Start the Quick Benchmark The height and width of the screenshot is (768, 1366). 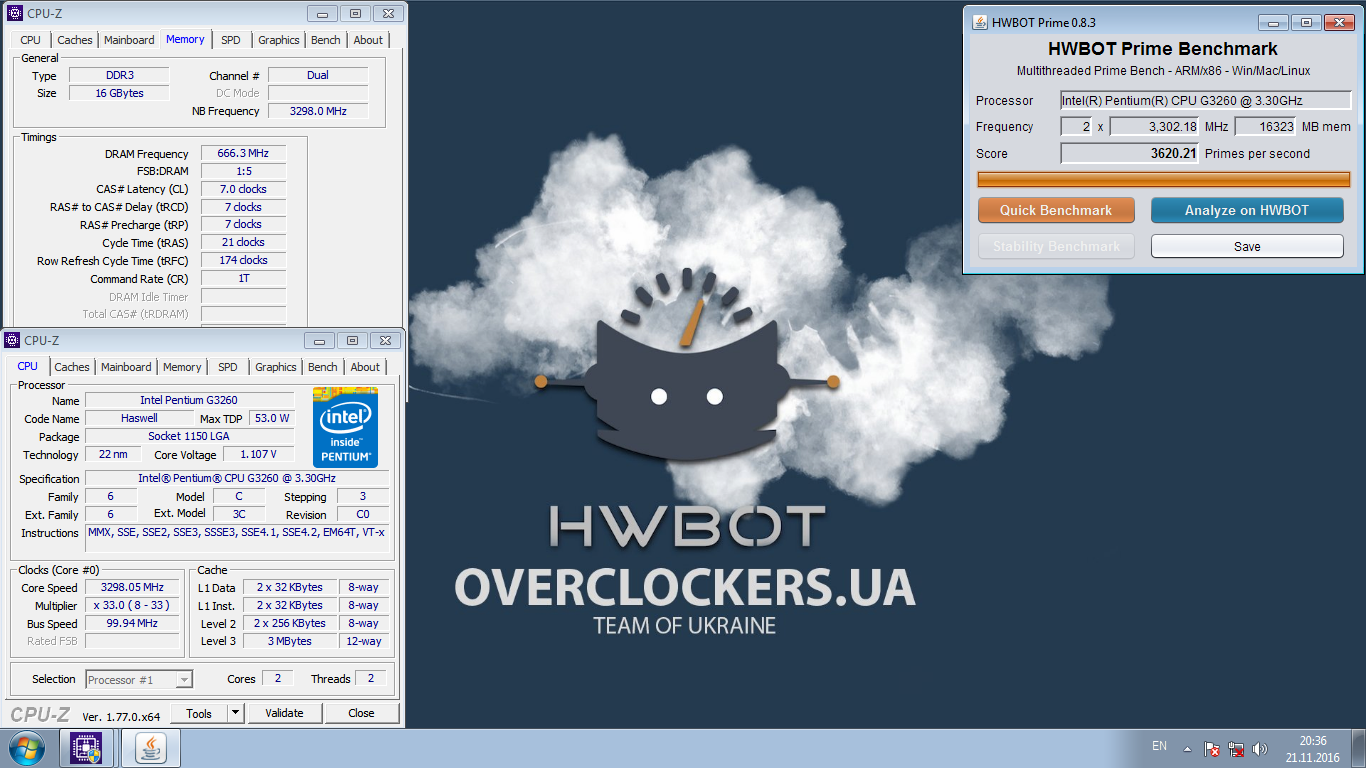tap(1056, 210)
